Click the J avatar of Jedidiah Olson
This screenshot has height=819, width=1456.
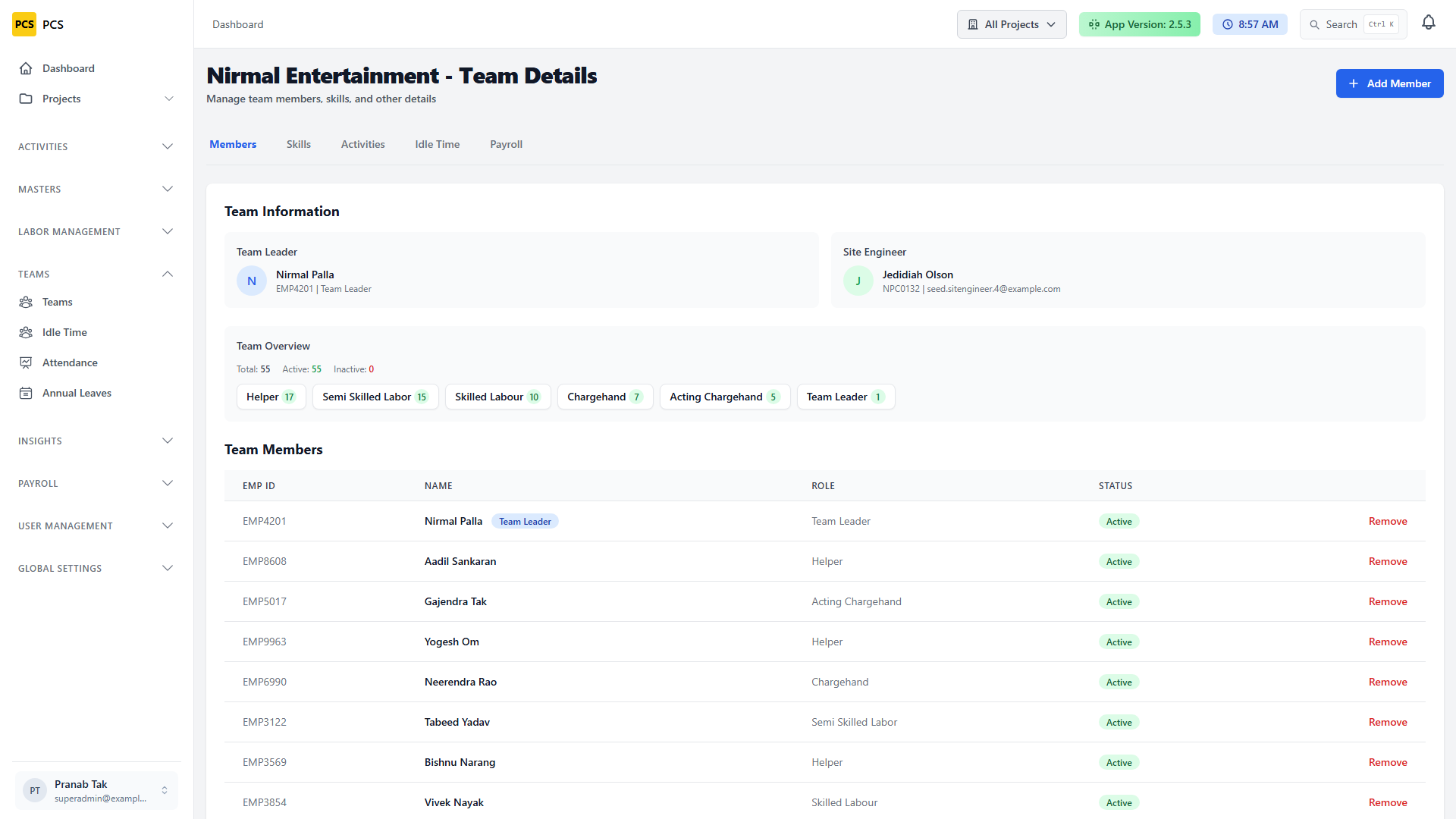click(858, 281)
